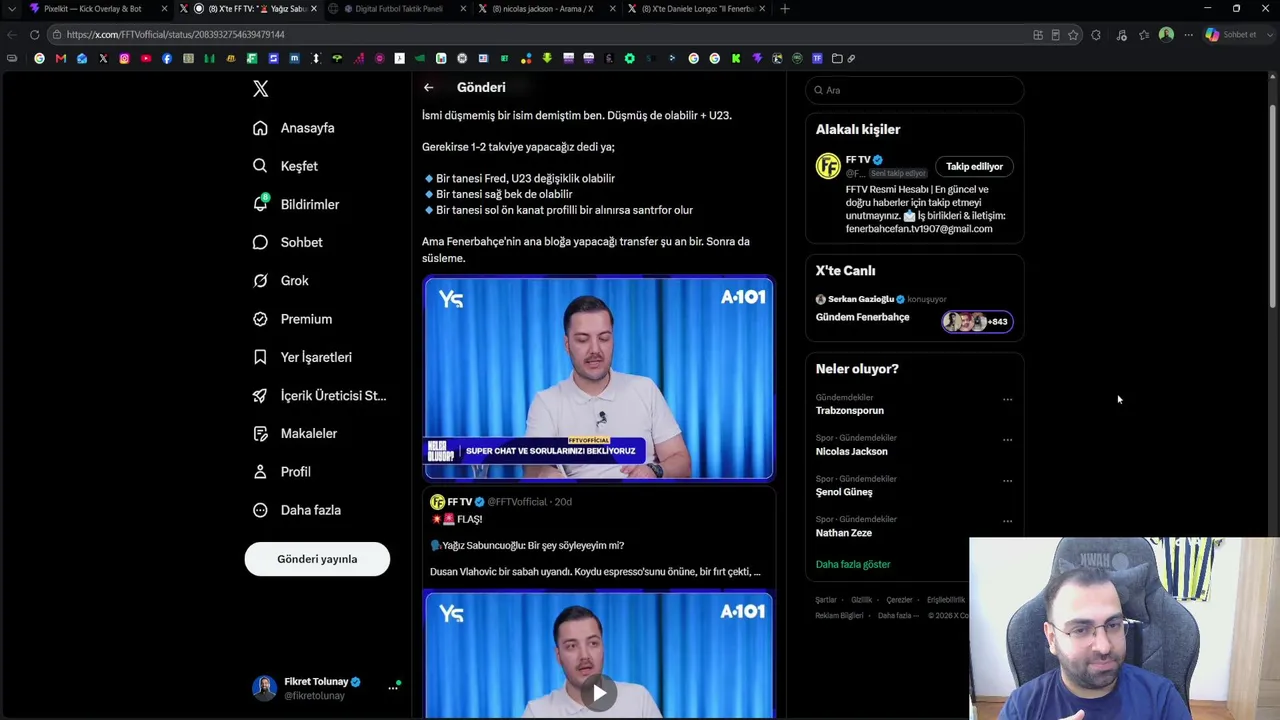Open more options for Nicolas Jackson trend
The height and width of the screenshot is (720, 1280).
click(x=1007, y=439)
